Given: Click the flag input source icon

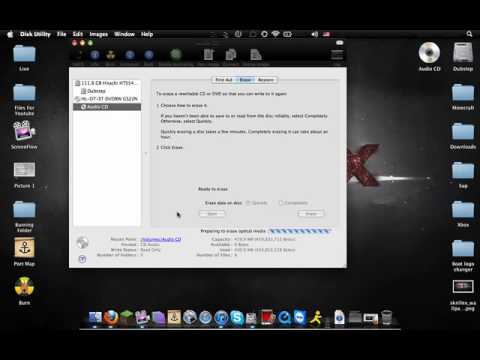Looking at the screenshot, I should pos(326,34).
